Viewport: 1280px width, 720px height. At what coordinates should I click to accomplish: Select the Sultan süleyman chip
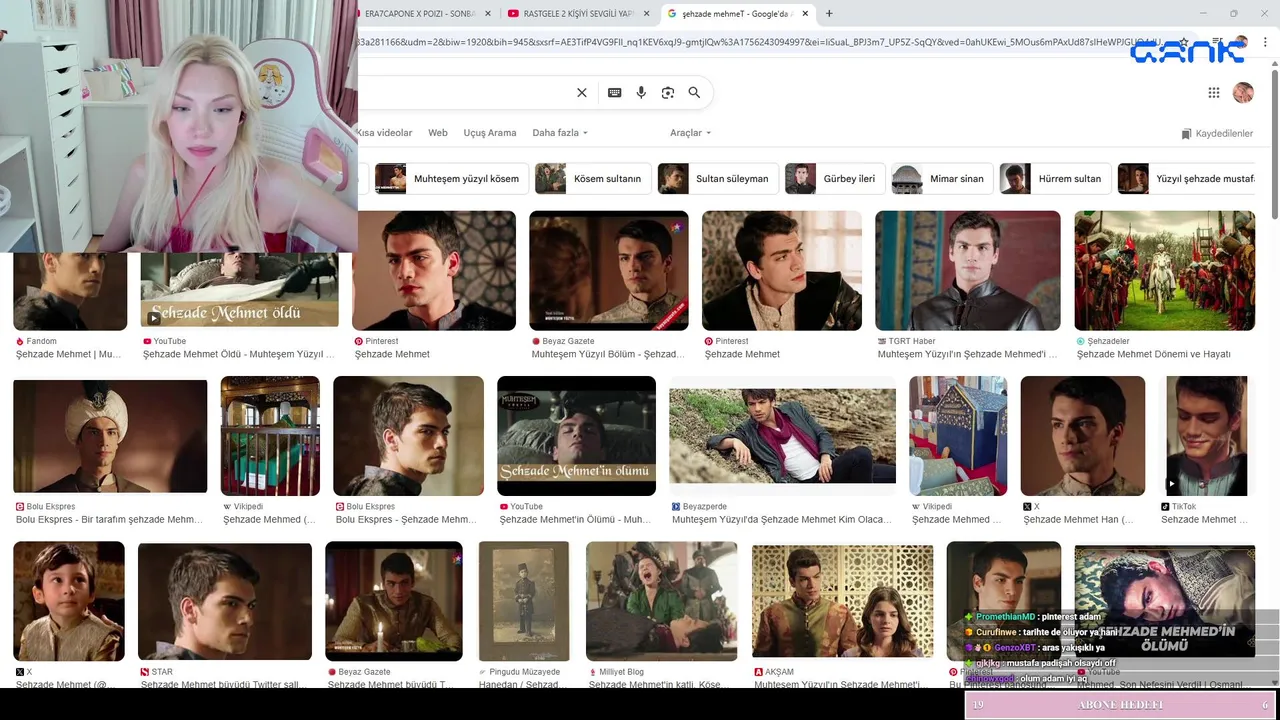(718, 178)
